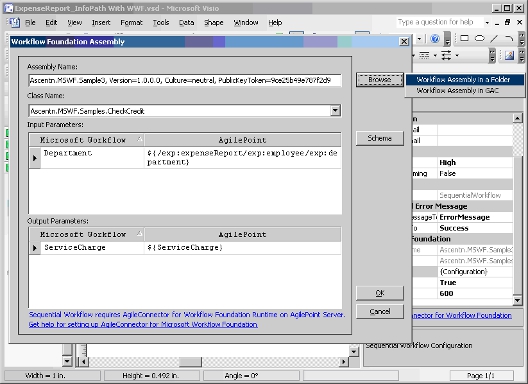Click the Department parameter cell
This screenshot has width=528, height=384.
tap(93, 157)
